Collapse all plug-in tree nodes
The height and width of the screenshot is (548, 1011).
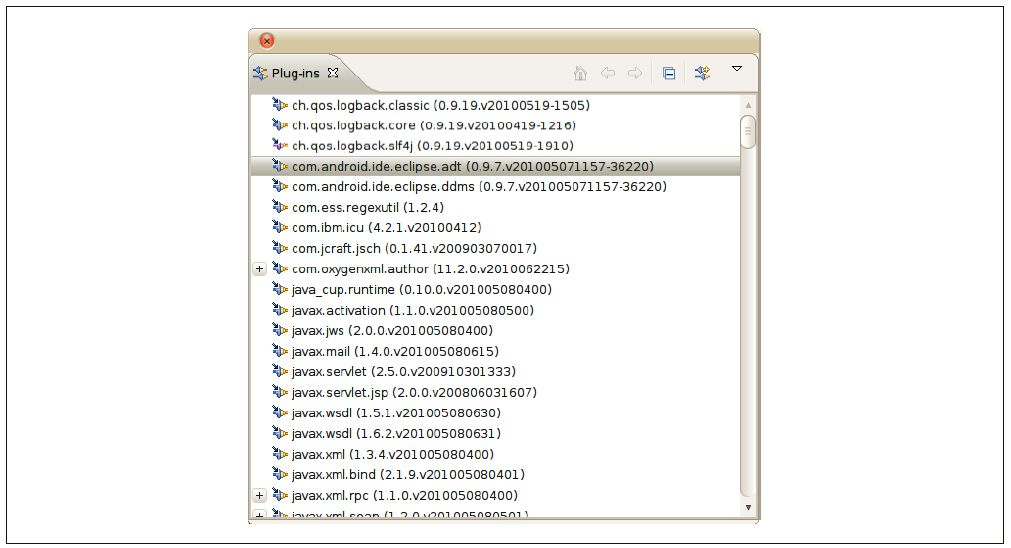669,73
